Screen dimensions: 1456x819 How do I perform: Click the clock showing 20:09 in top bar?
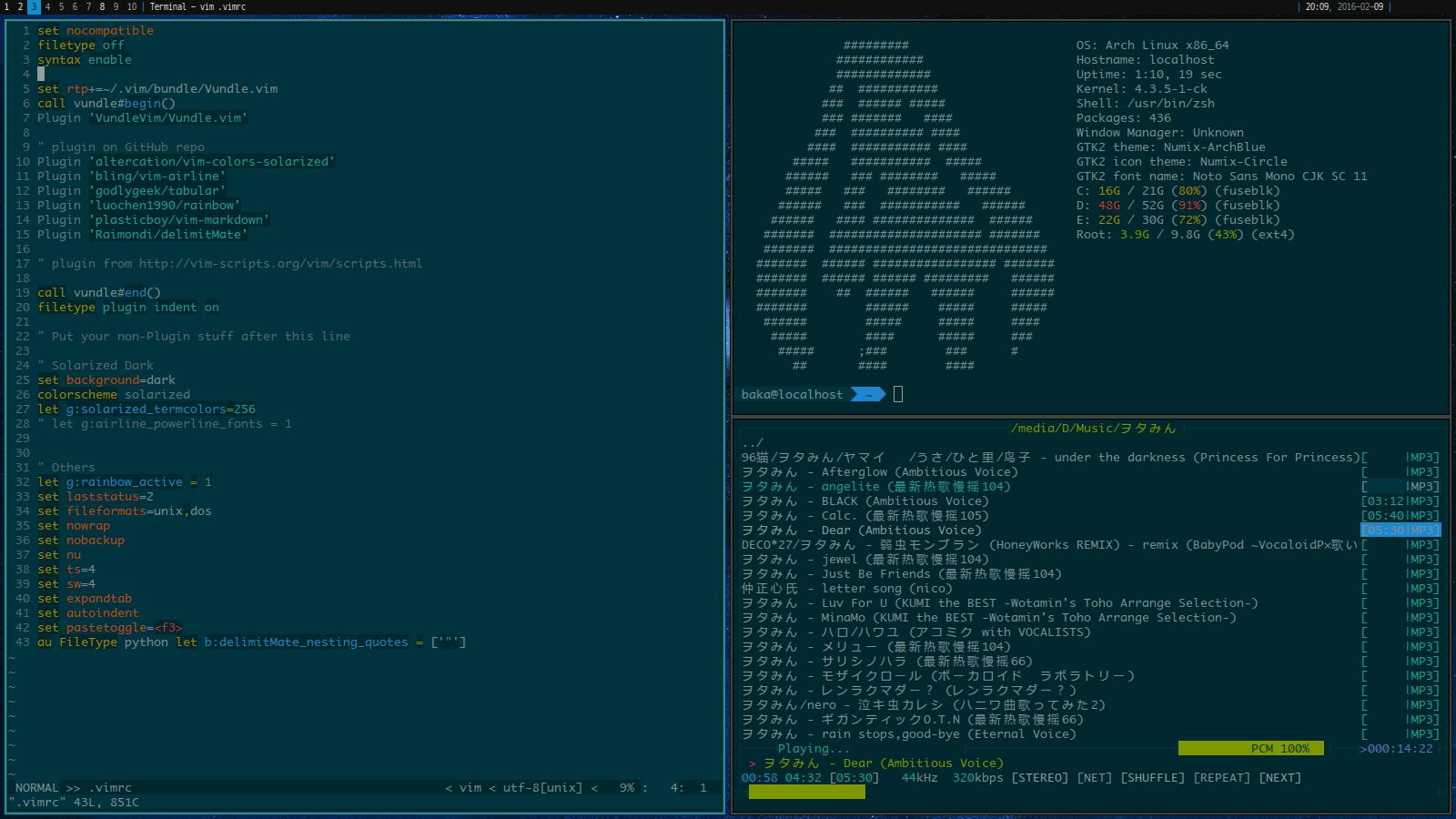(1317, 6)
